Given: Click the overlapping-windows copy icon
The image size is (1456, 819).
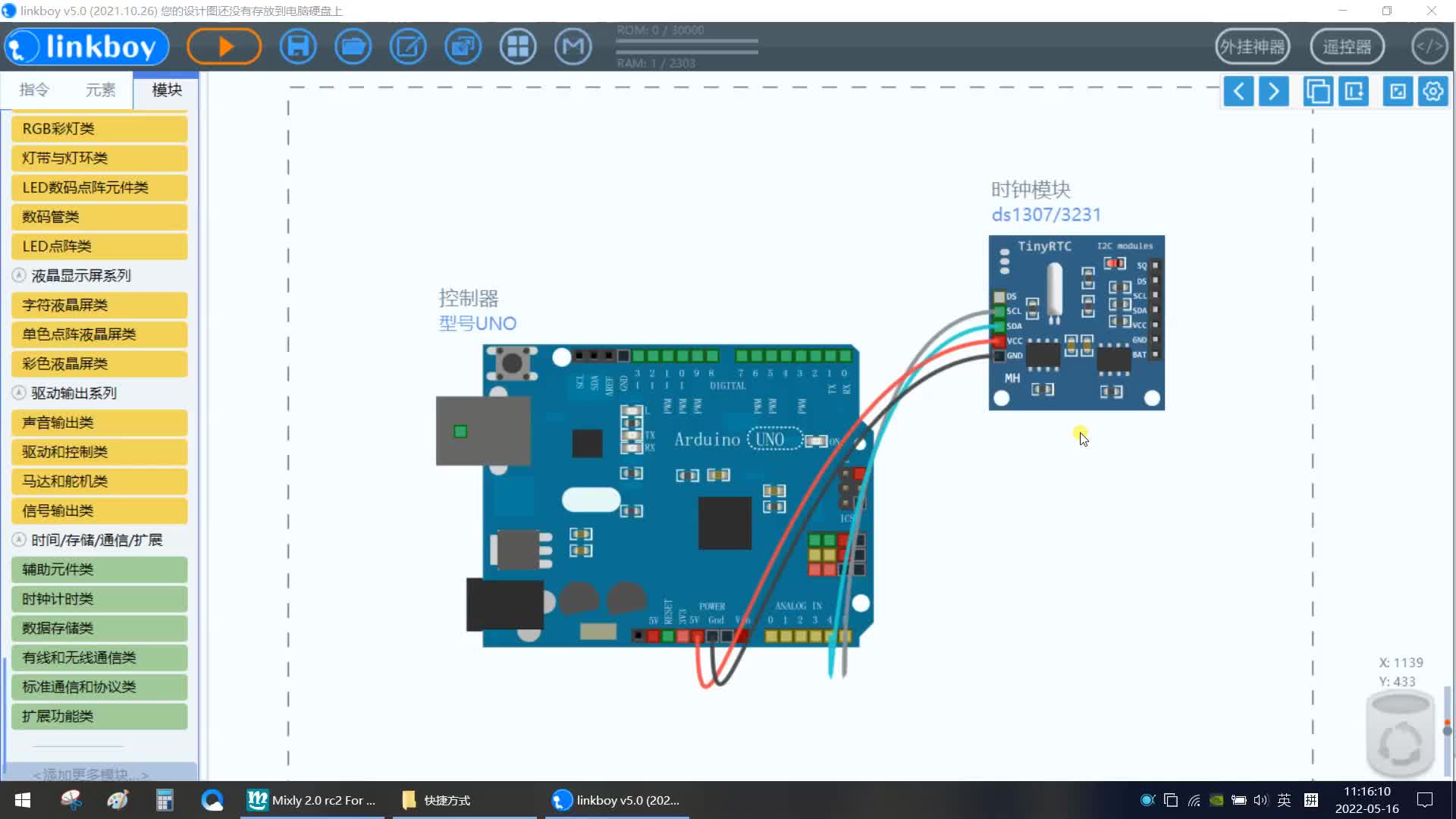Looking at the screenshot, I should [x=1318, y=92].
